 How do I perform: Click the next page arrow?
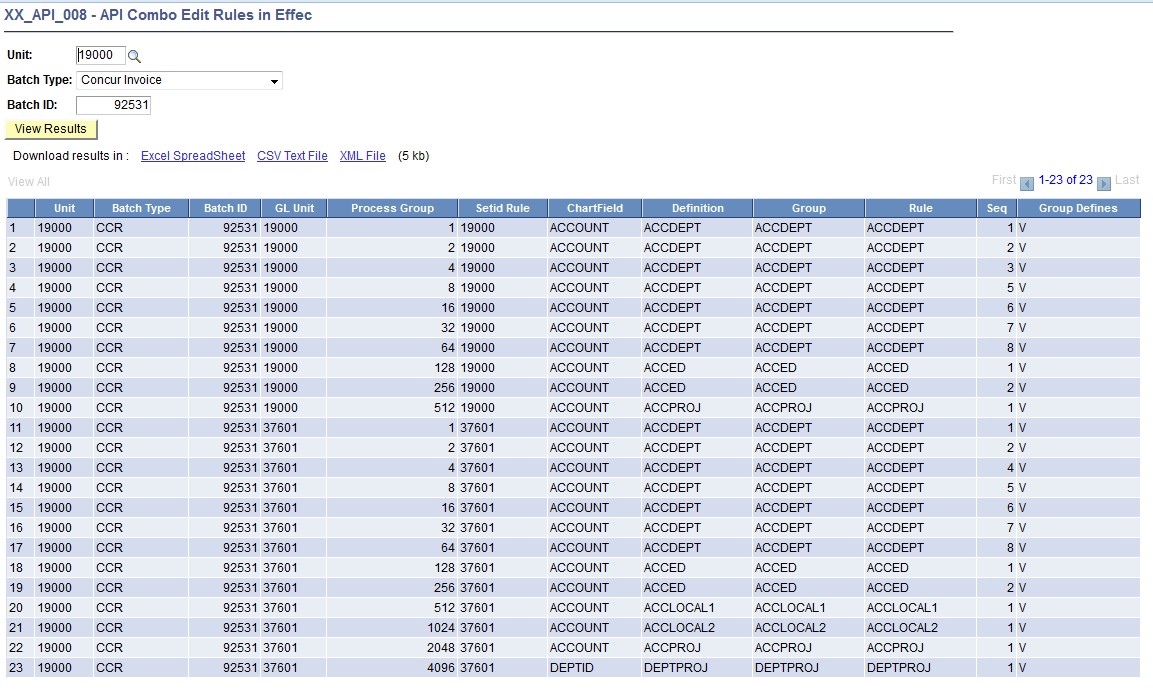click(x=1103, y=180)
